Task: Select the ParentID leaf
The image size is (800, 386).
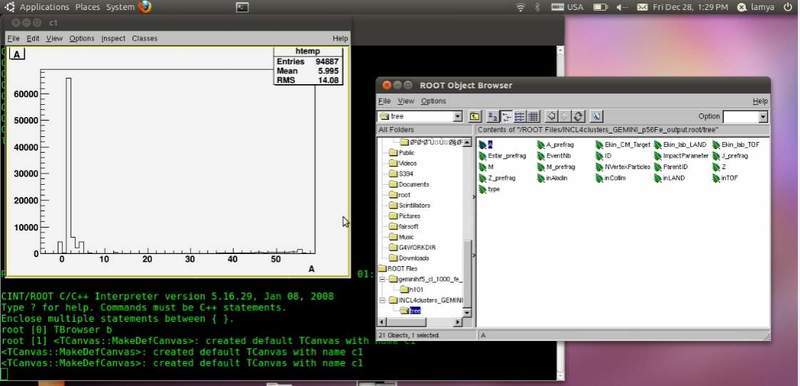Action: click(671, 167)
